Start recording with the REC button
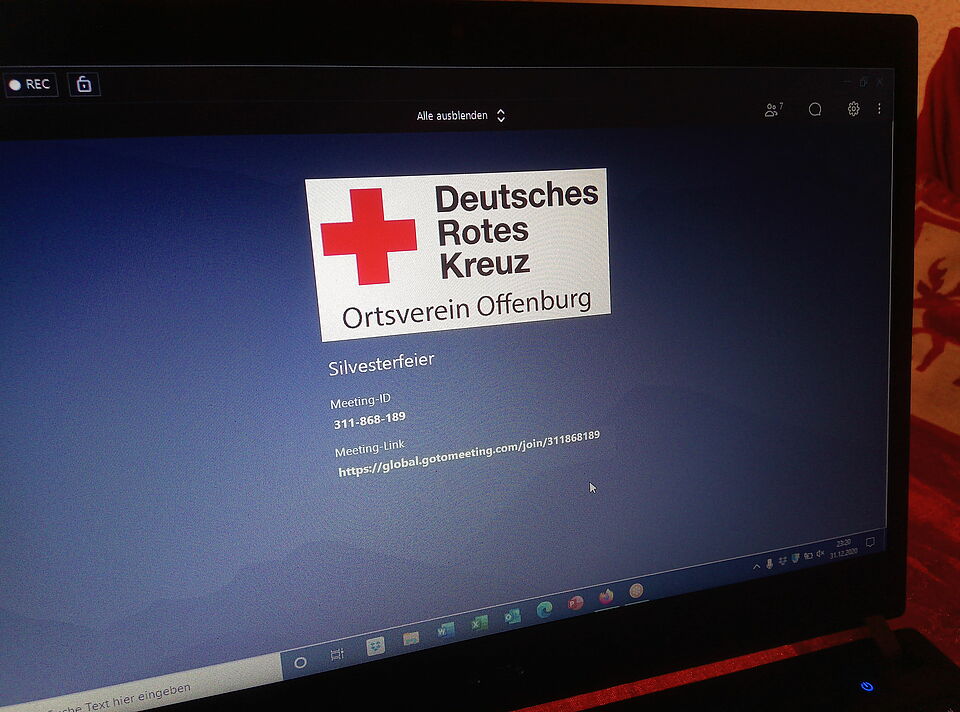Viewport: 960px width, 712px height. [x=31, y=84]
